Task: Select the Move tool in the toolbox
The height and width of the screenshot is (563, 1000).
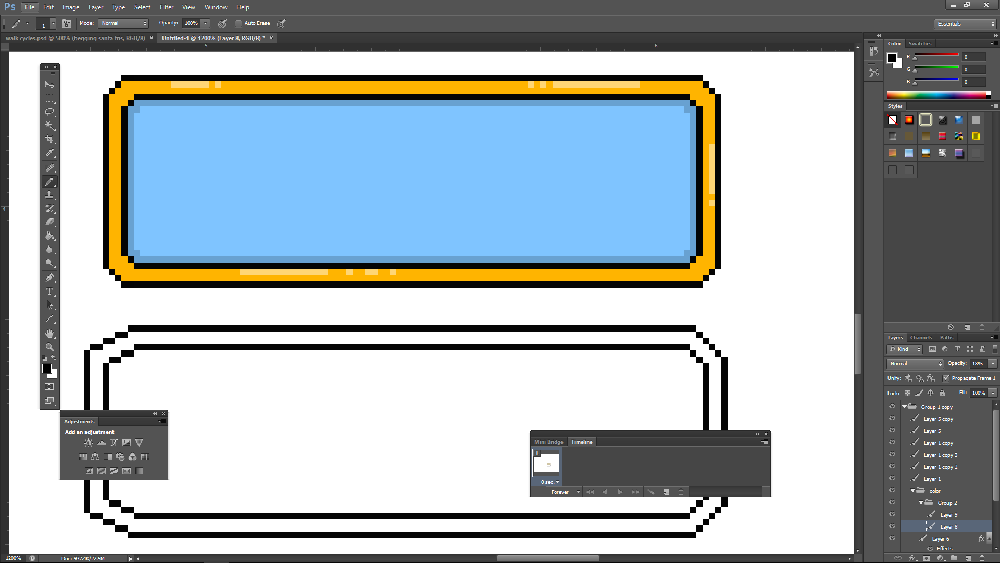Action: [x=49, y=84]
